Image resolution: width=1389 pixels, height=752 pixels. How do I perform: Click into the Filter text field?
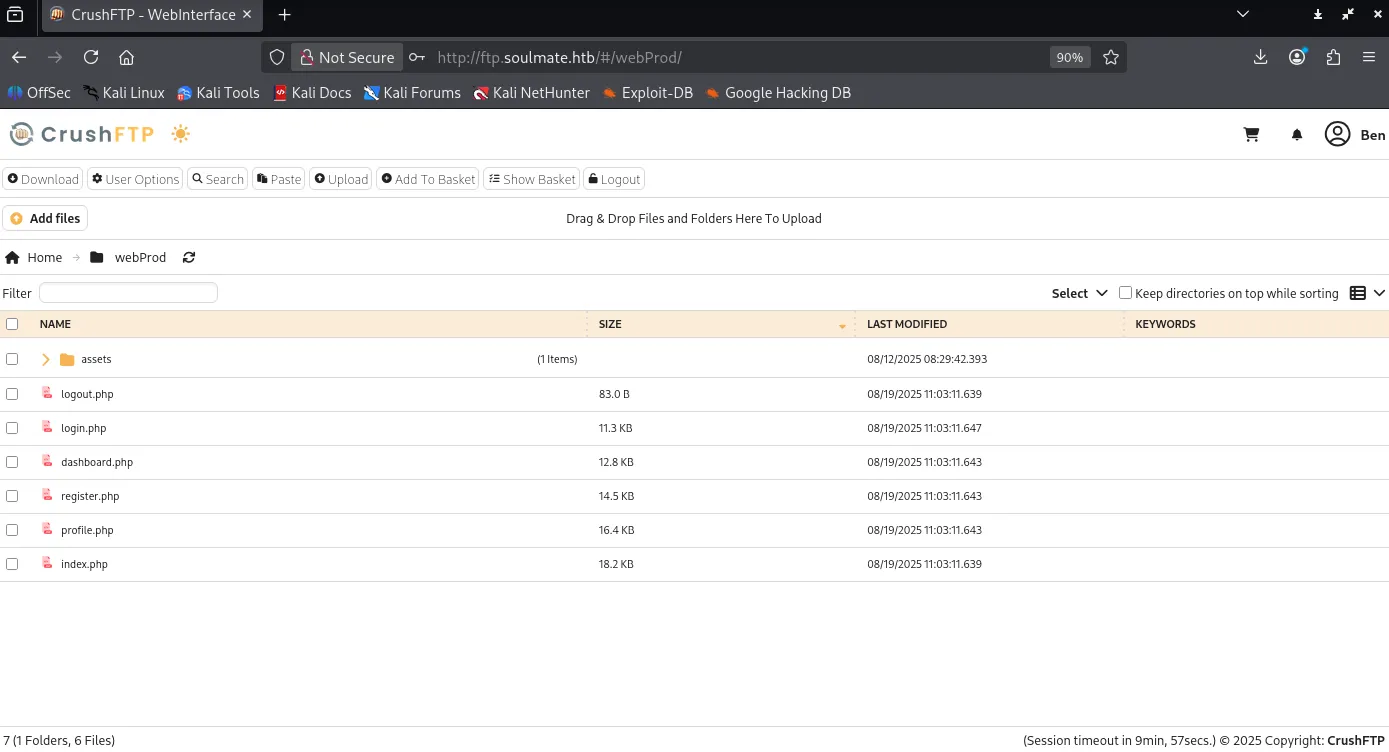tap(128, 293)
